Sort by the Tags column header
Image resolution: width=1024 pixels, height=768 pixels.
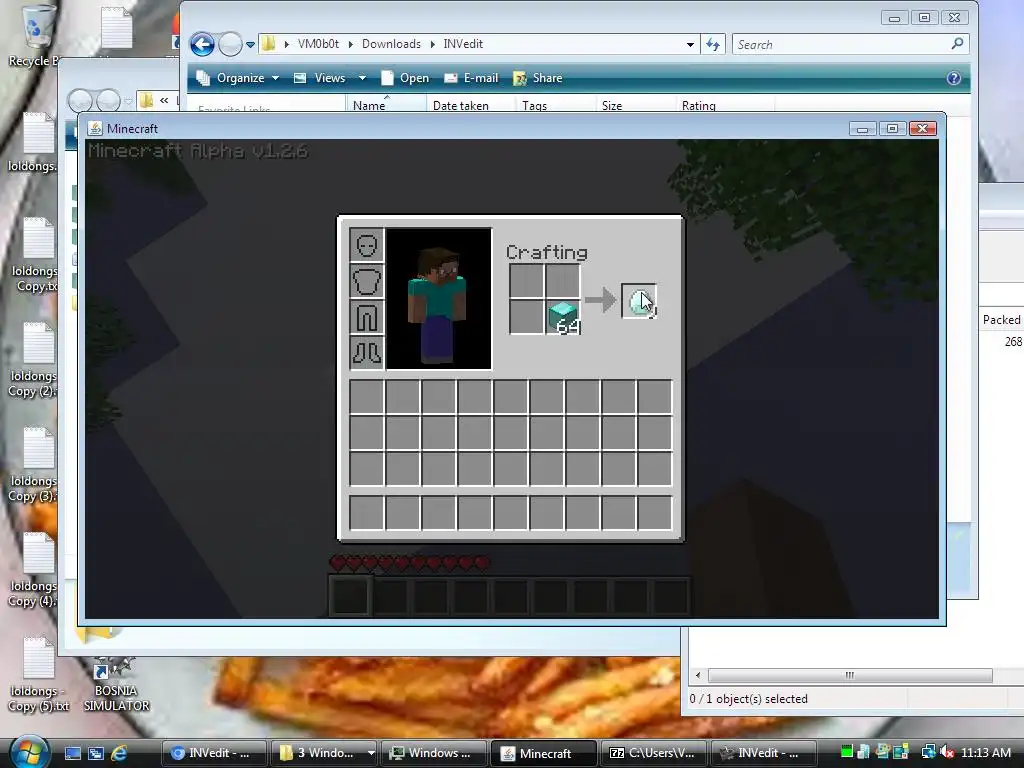click(x=555, y=105)
